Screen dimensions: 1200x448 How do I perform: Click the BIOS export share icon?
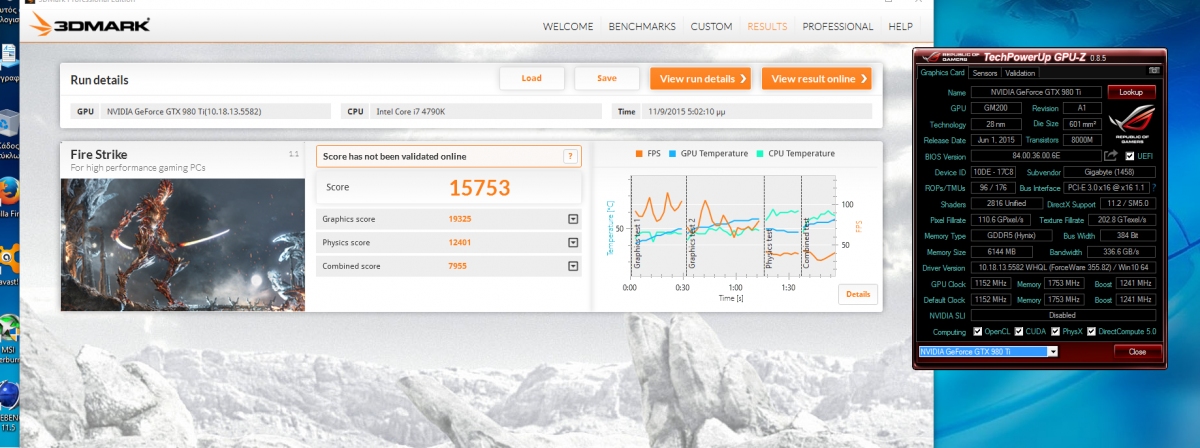1110,156
